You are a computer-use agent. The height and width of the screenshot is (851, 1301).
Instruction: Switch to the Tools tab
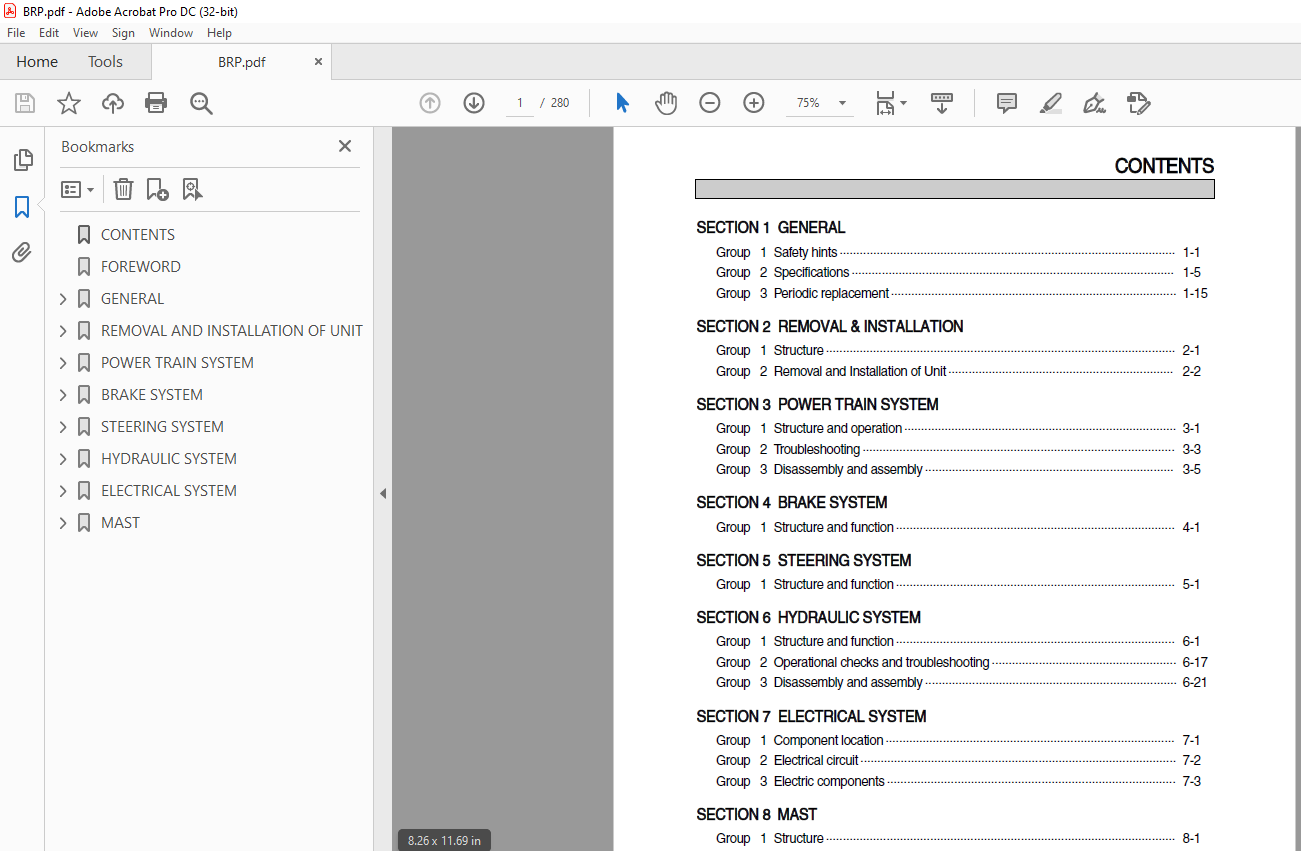pos(105,62)
